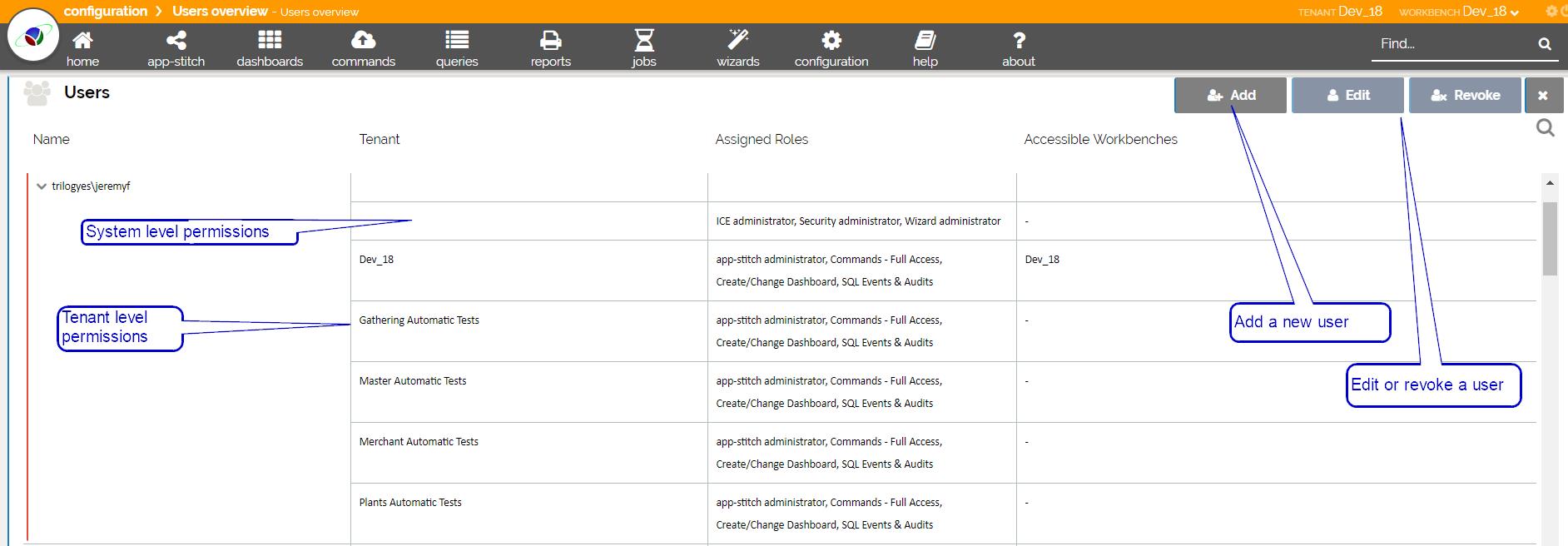The image size is (1568, 546).
Task: Click the Edit user button
Action: [x=1347, y=95]
